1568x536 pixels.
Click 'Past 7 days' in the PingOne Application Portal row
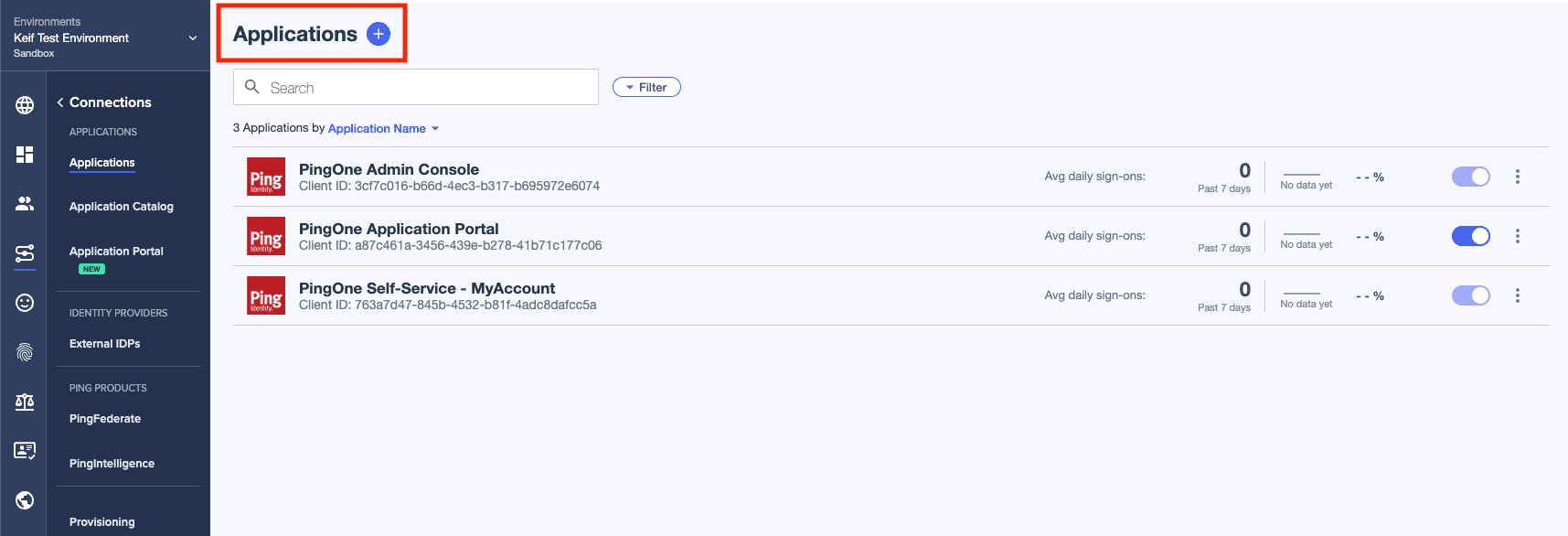(x=1224, y=248)
